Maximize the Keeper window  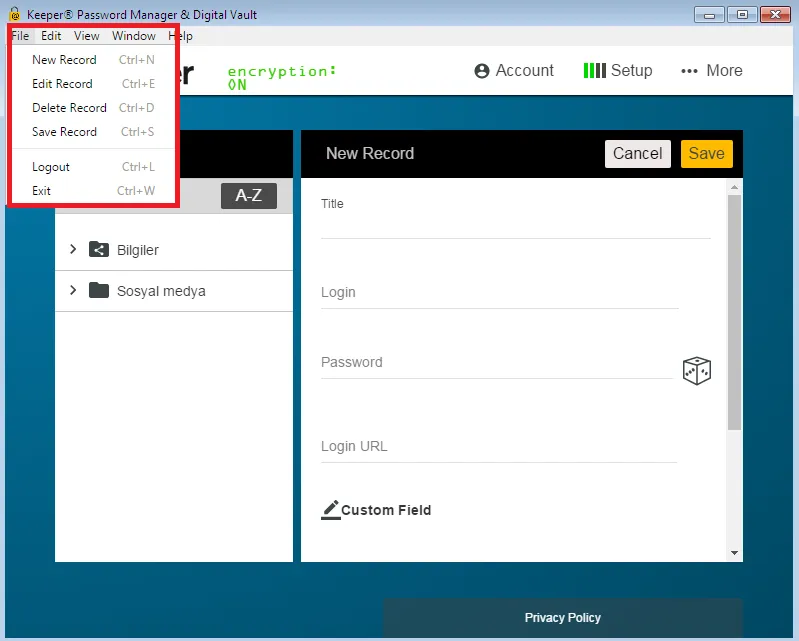pyautogui.click(x=742, y=15)
